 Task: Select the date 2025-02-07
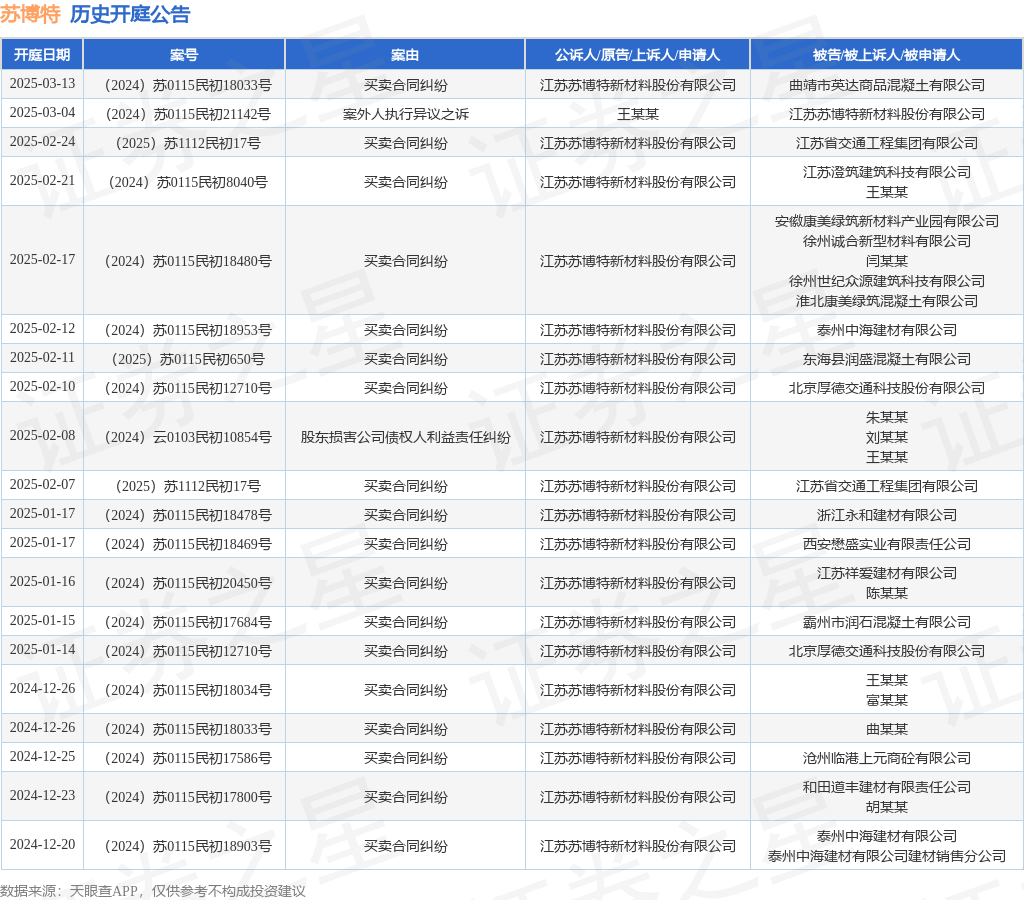42,484
